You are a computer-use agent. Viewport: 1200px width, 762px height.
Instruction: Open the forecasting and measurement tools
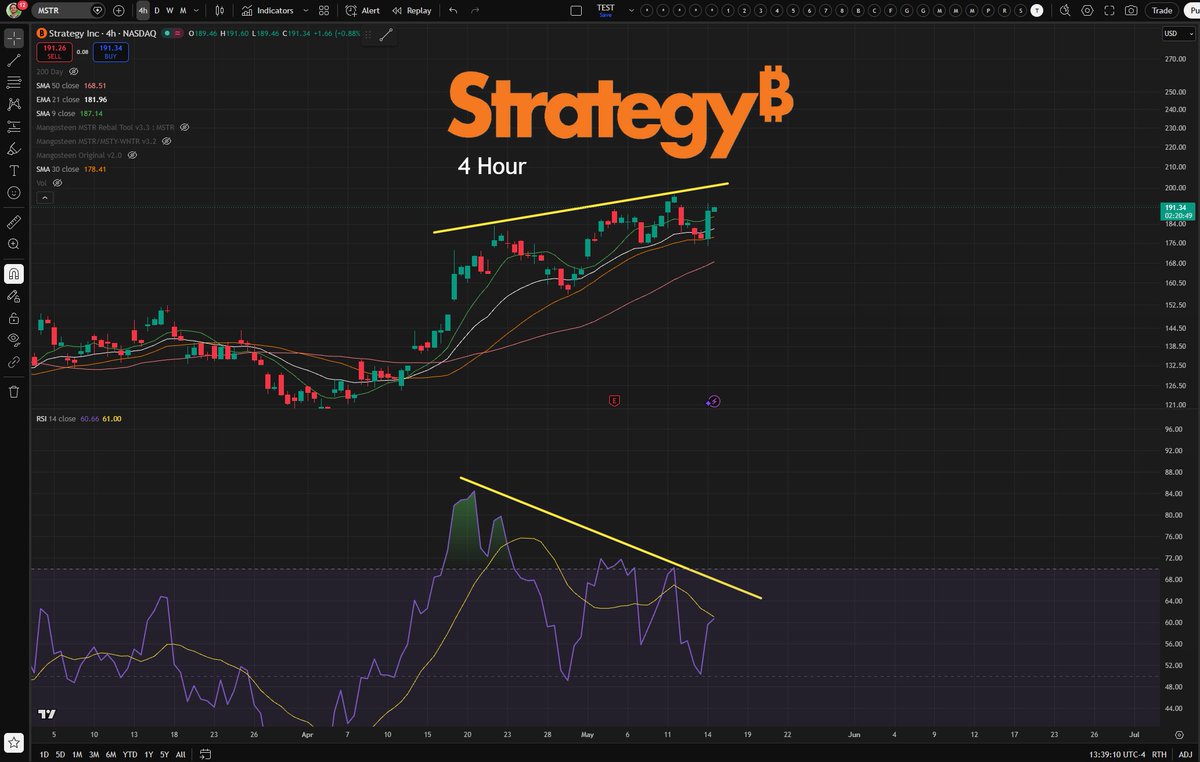click(x=14, y=127)
